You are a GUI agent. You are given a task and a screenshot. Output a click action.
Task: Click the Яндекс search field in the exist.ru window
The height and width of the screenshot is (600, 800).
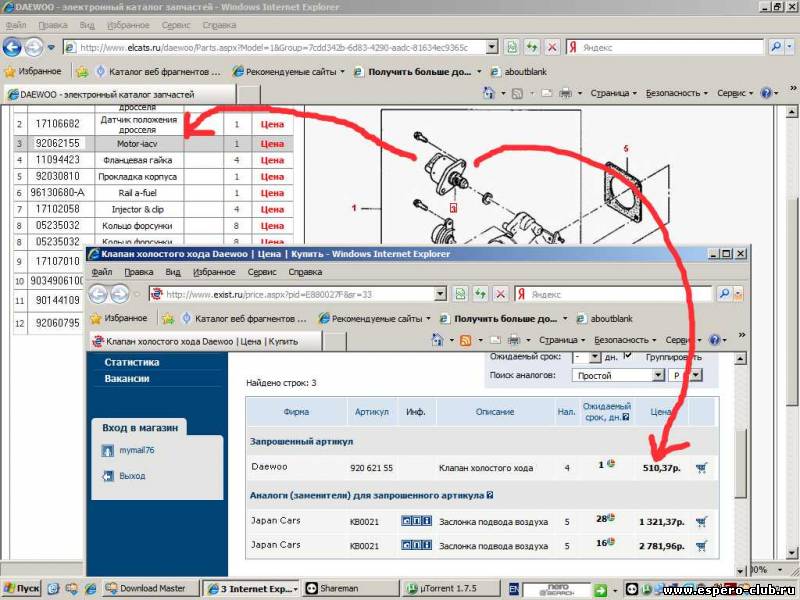coord(613,294)
